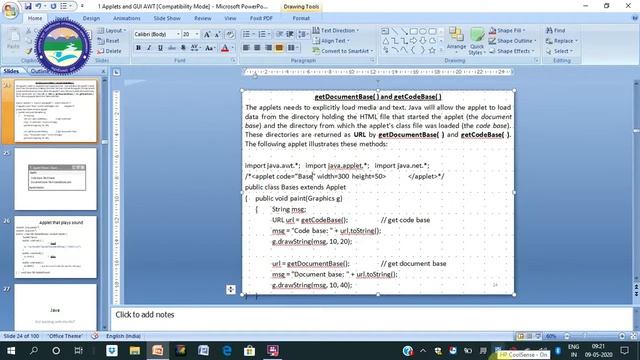Open the Columns dropdown
640x360 pixels.
tap(293, 48)
